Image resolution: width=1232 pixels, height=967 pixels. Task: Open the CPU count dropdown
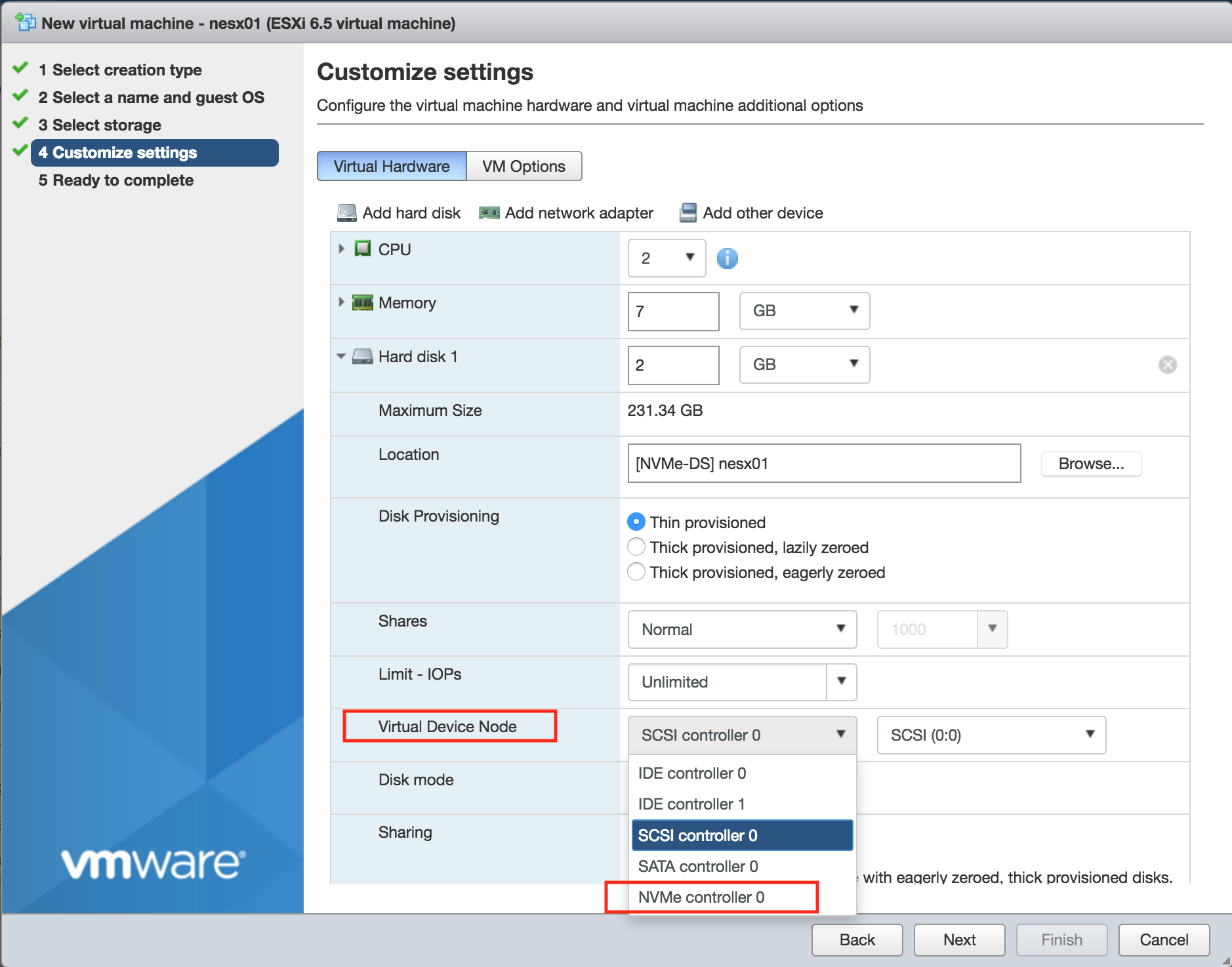(x=667, y=258)
